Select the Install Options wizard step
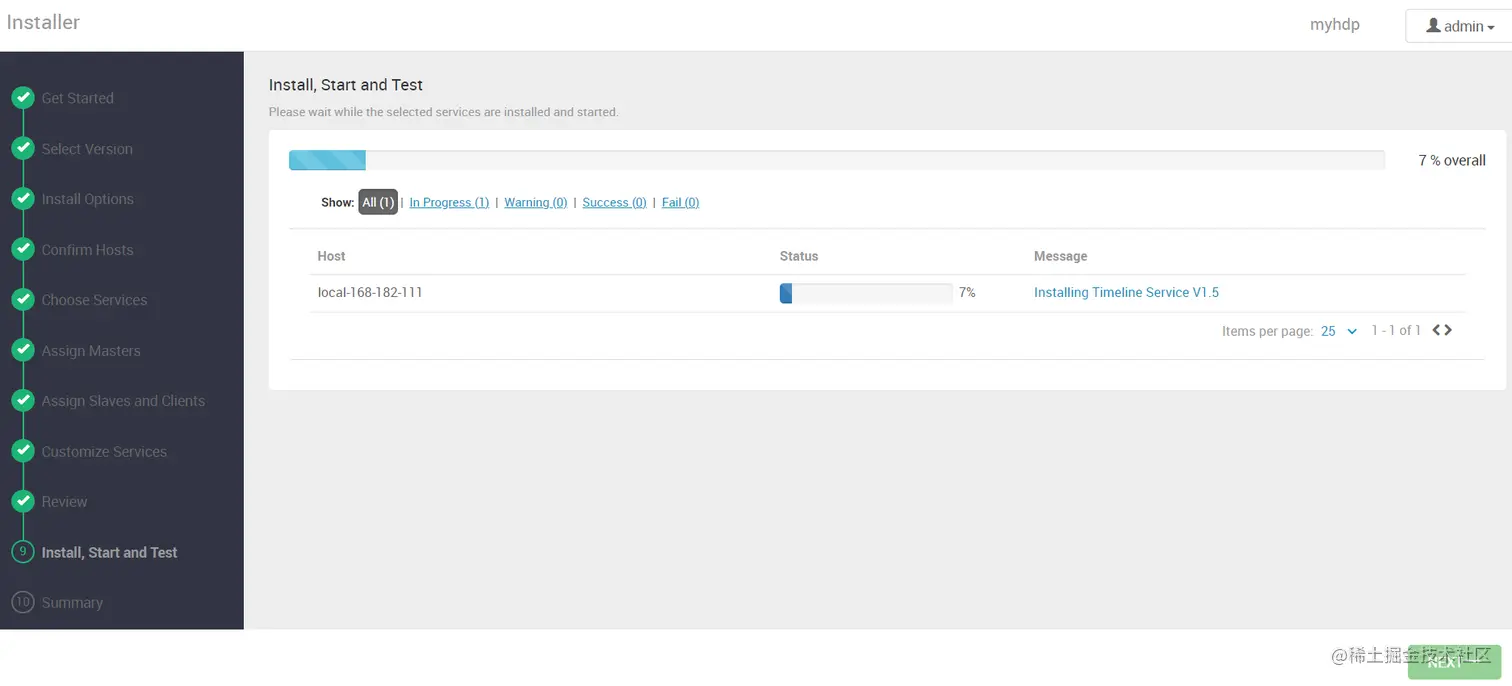 [x=87, y=199]
